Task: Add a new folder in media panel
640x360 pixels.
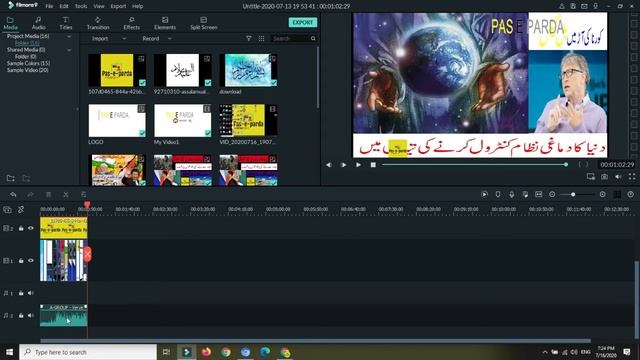Action: point(11,178)
